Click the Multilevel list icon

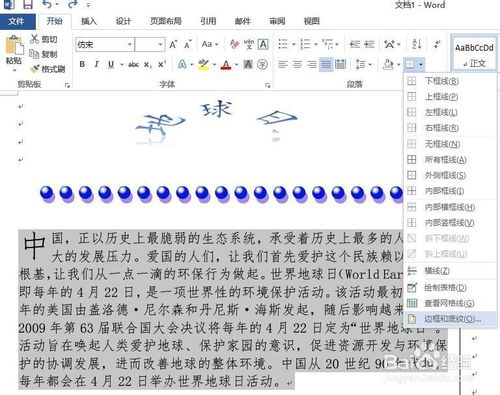328,44
